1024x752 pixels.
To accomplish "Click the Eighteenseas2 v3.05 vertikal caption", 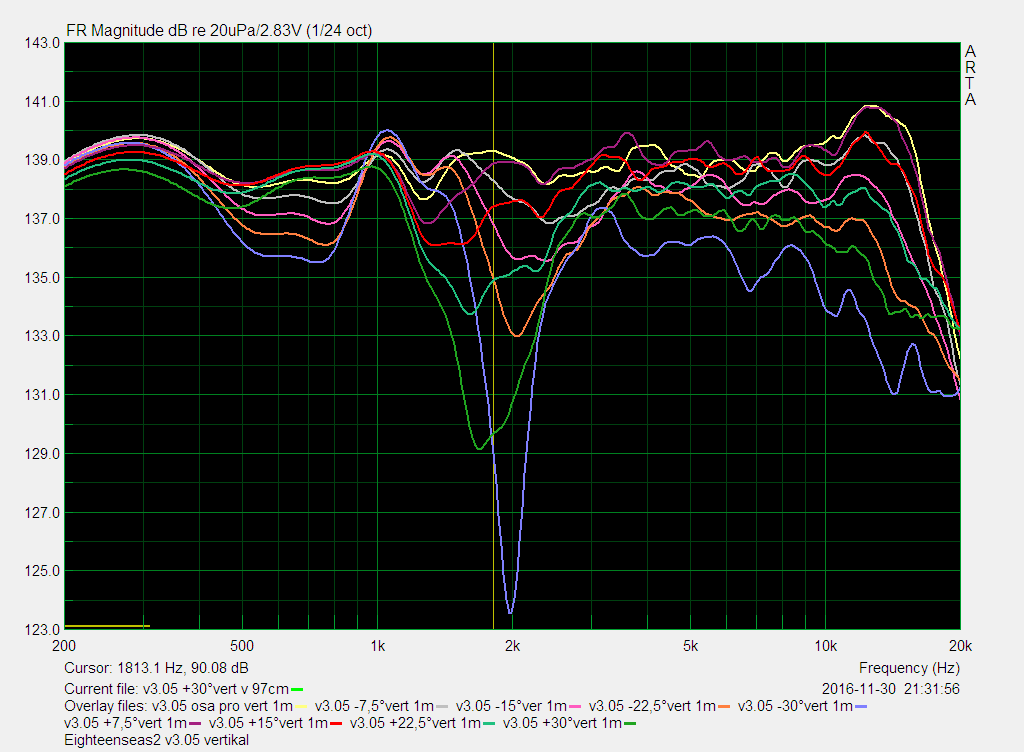I will [157, 740].
